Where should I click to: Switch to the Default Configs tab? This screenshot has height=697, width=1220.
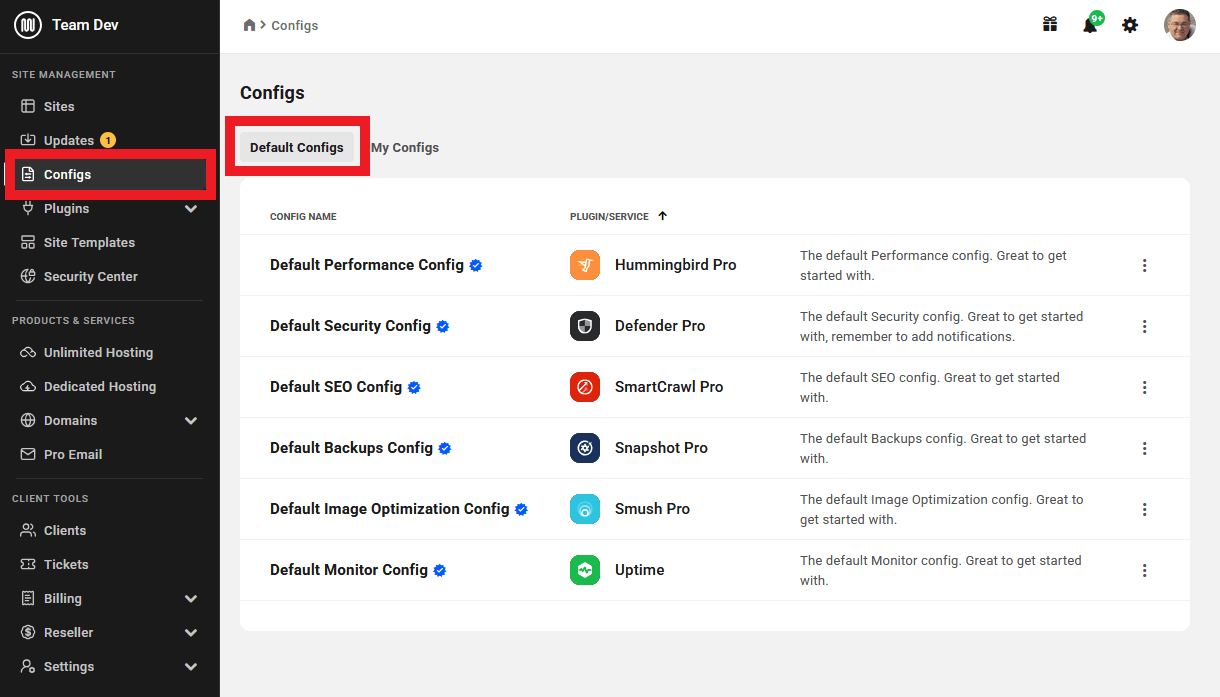(297, 147)
